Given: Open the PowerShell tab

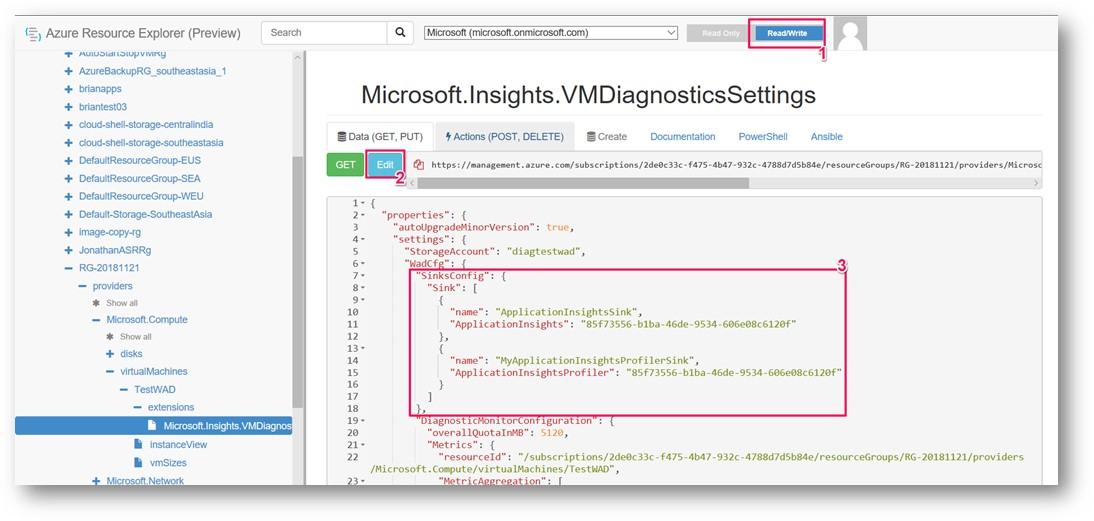Looking at the screenshot, I should pos(763,137).
